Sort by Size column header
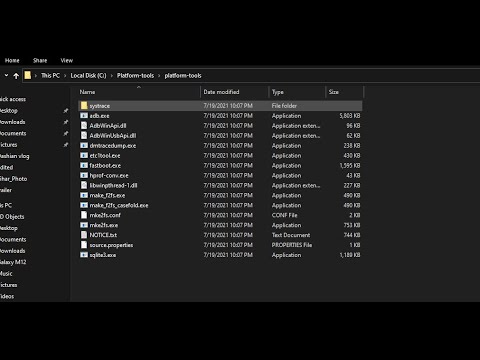480x360 pixels. click(x=334, y=92)
